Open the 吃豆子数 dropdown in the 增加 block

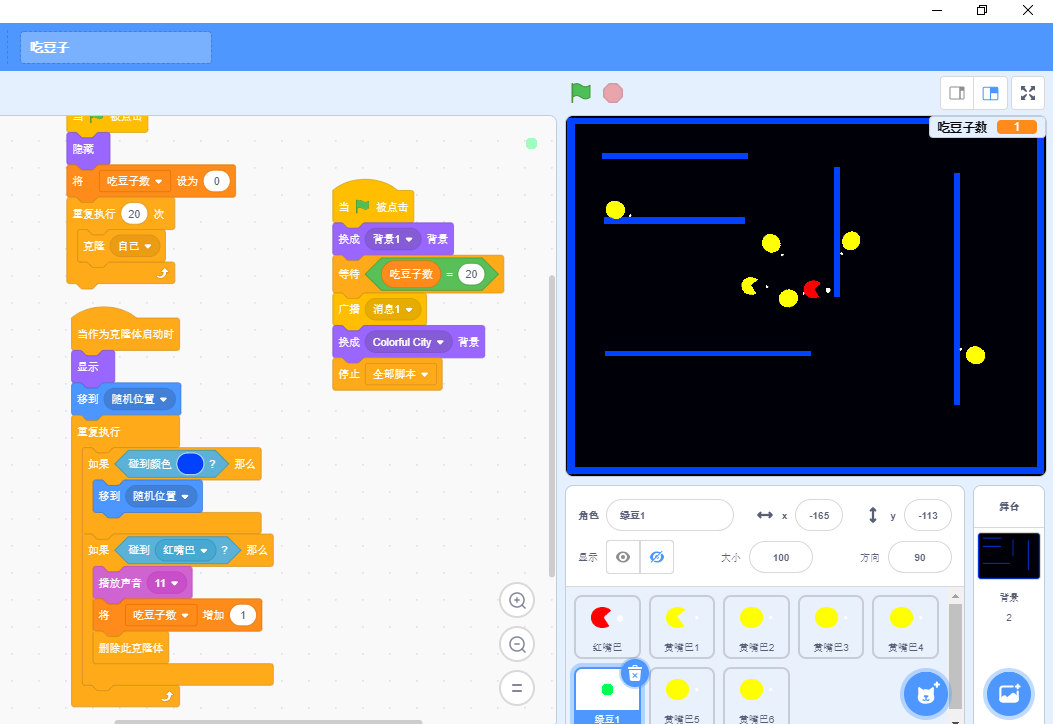point(161,615)
